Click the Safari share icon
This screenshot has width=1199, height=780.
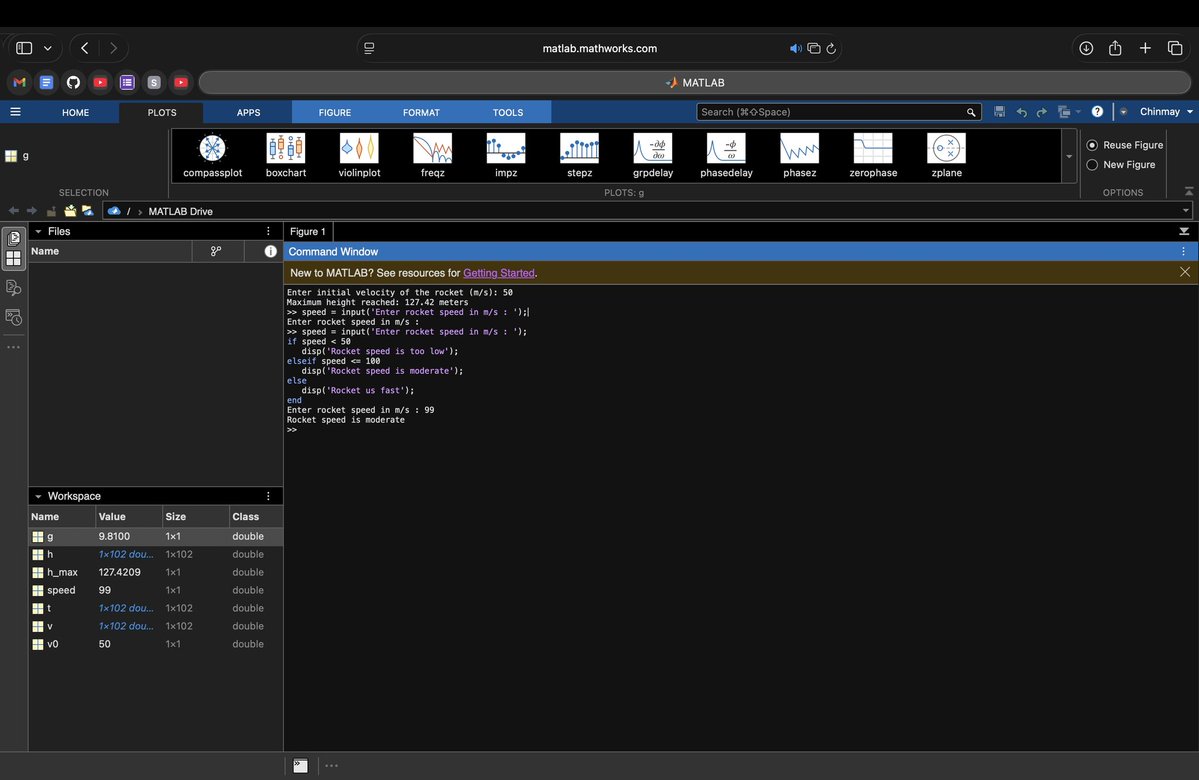pyautogui.click(x=1115, y=47)
